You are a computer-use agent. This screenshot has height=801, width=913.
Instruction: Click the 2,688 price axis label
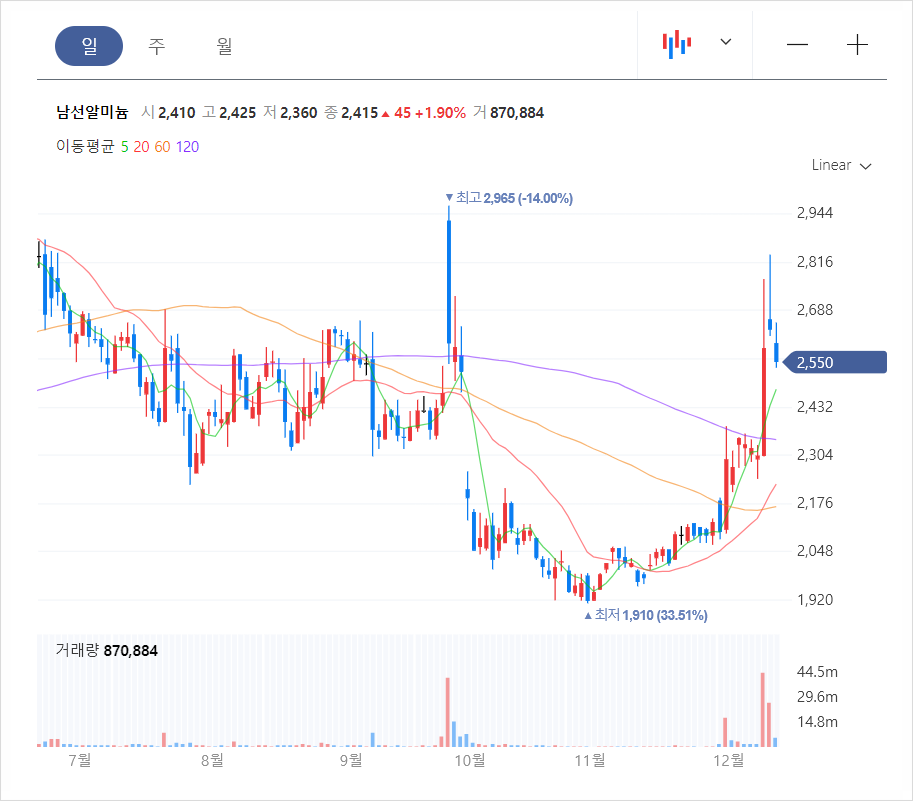815,310
